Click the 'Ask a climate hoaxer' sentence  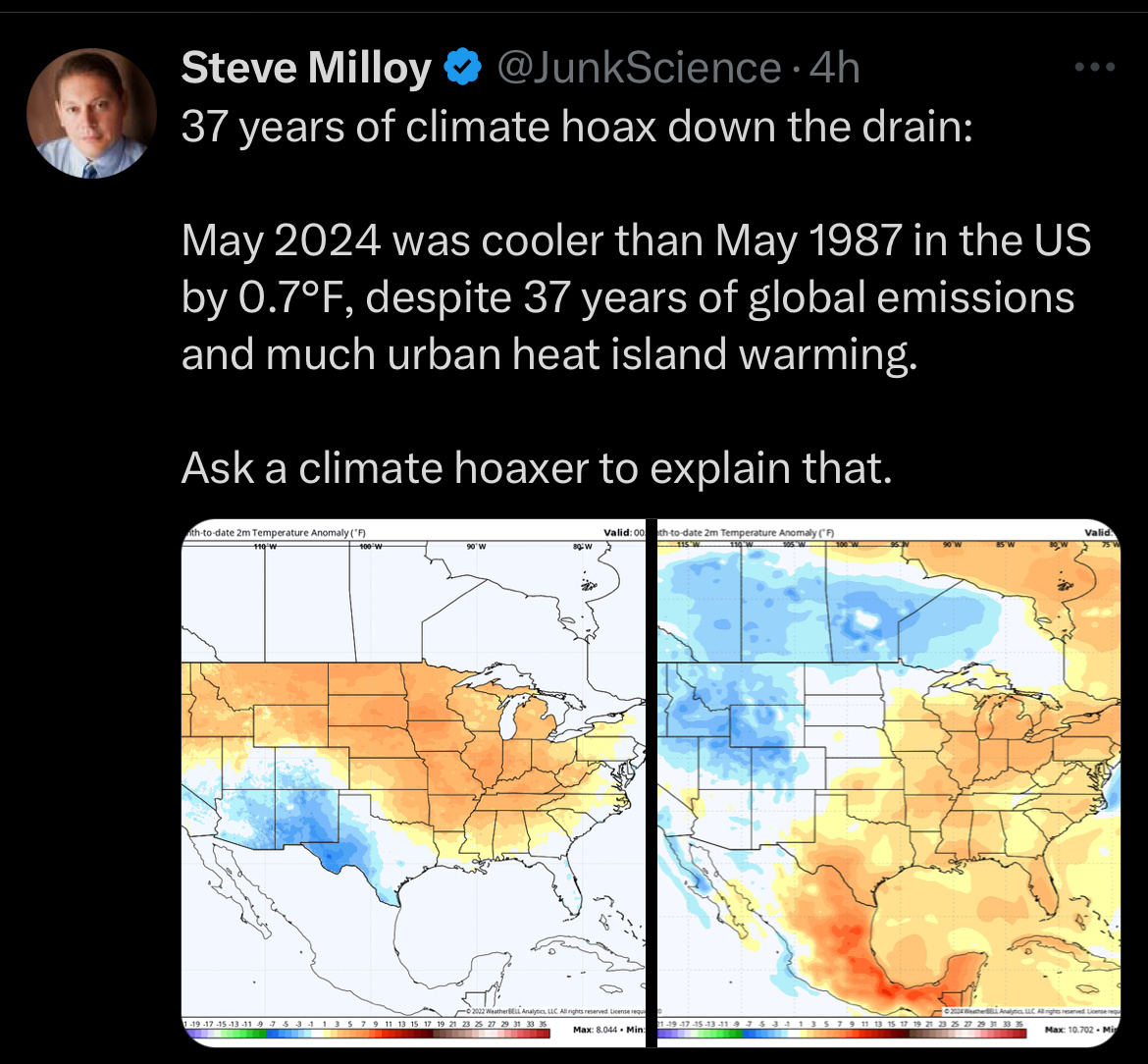[537, 467]
